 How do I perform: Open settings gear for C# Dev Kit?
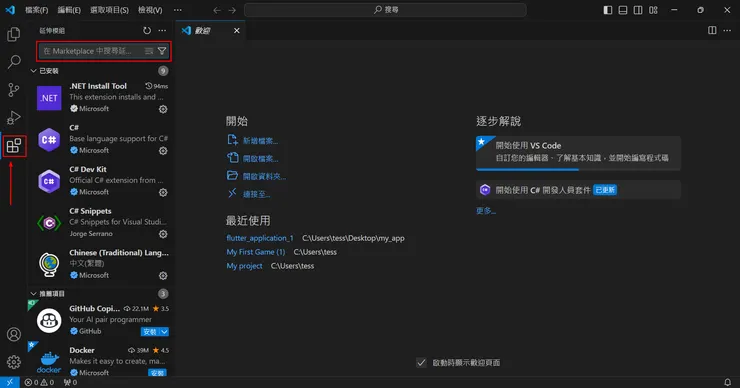click(163, 192)
